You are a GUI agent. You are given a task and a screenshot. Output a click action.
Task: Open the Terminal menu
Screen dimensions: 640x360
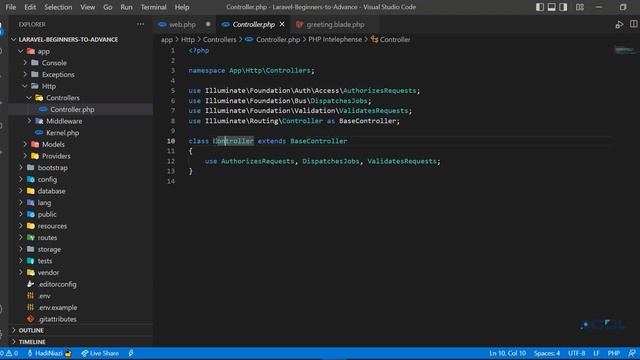(153, 7)
